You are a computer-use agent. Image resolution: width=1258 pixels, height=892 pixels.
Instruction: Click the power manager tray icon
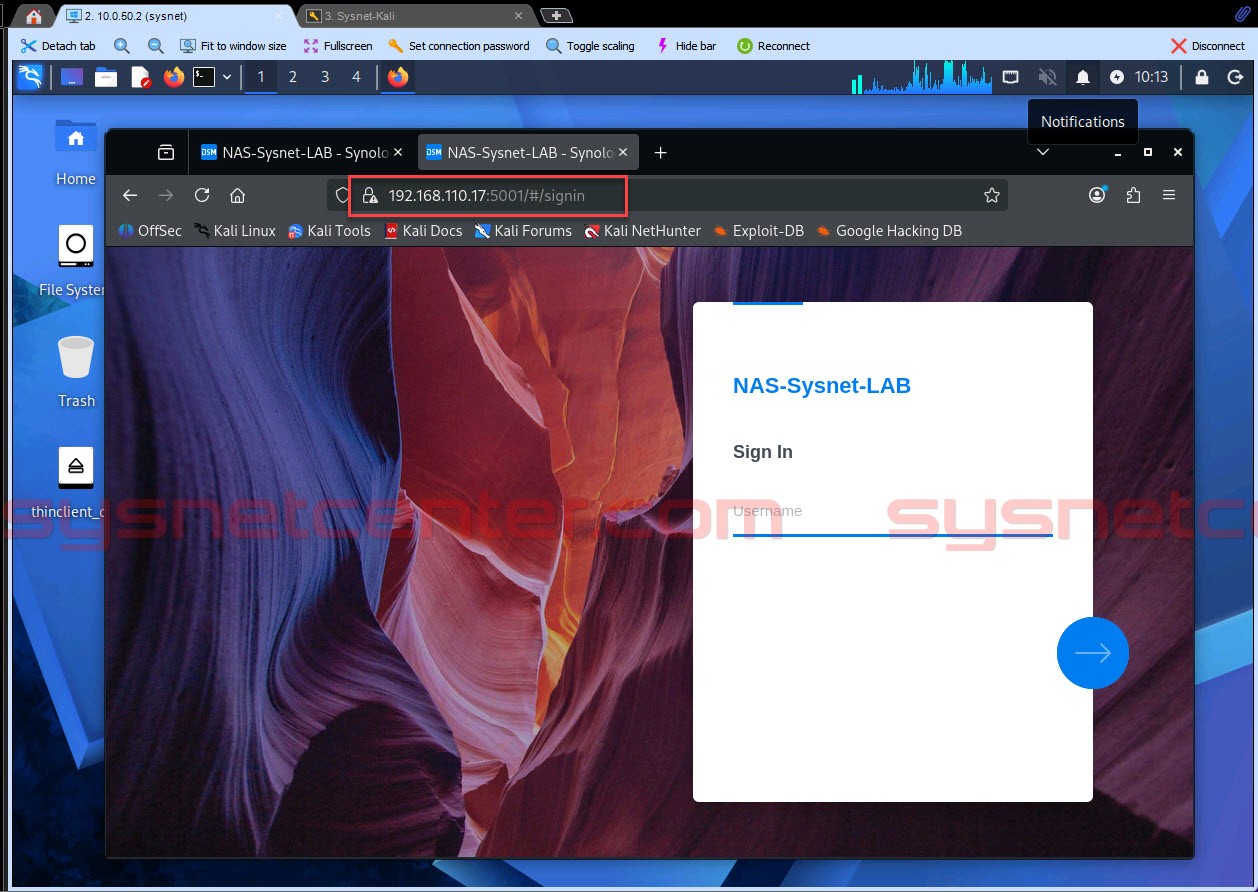tap(1117, 77)
